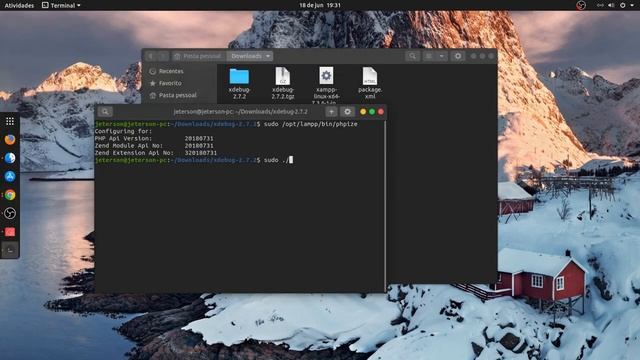Focus Terminal from the dock
640x360 pixels.
10,250
